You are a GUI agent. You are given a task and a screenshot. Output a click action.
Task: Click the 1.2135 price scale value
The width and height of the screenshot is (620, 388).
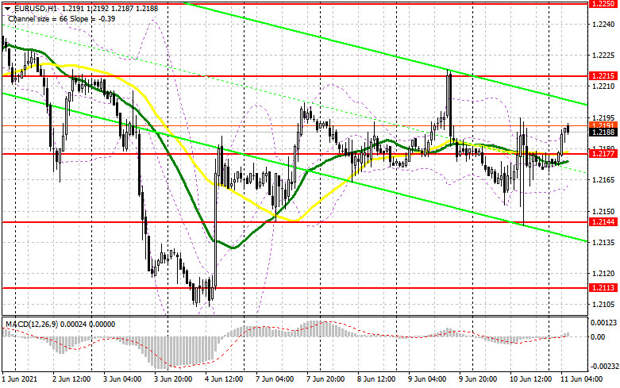tap(603, 242)
